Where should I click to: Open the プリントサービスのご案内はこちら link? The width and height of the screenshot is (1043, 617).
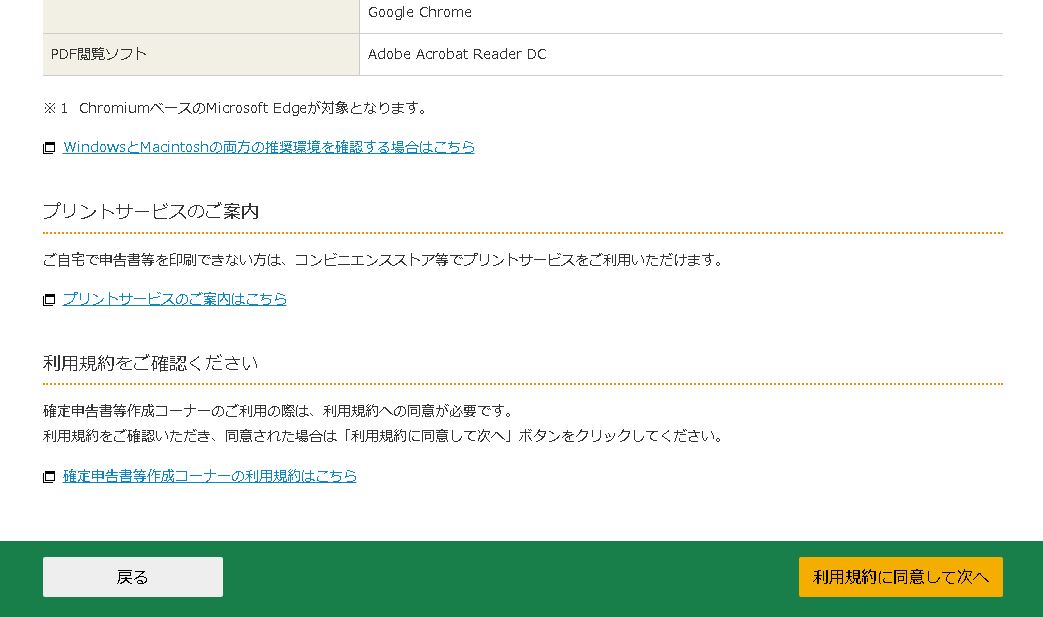[x=174, y=299]
